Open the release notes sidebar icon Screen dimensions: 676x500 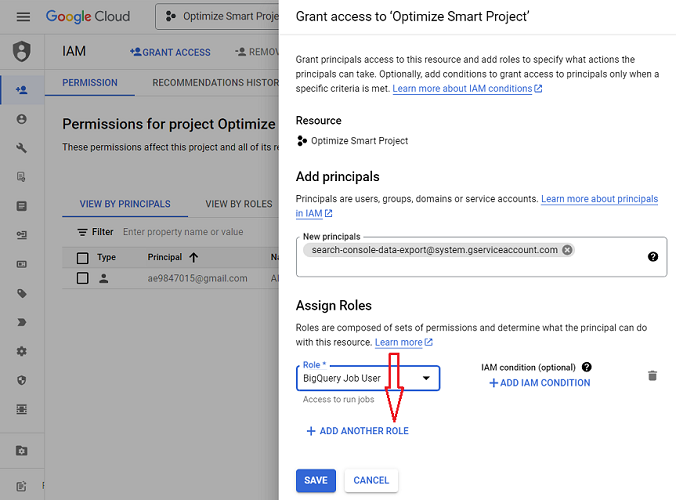click(x=22, y=486)
